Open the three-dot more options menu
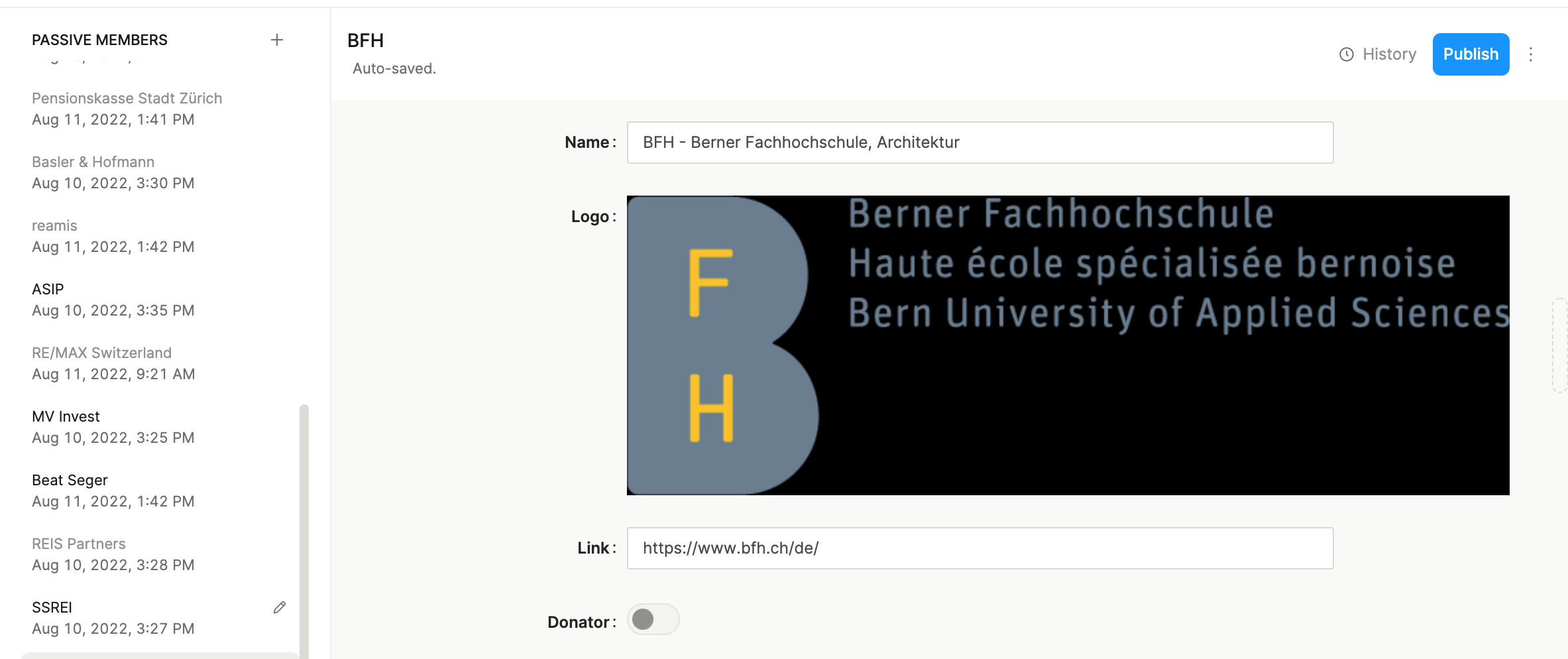This screenshot has height=659, width=1568. tap(1530, 54)
